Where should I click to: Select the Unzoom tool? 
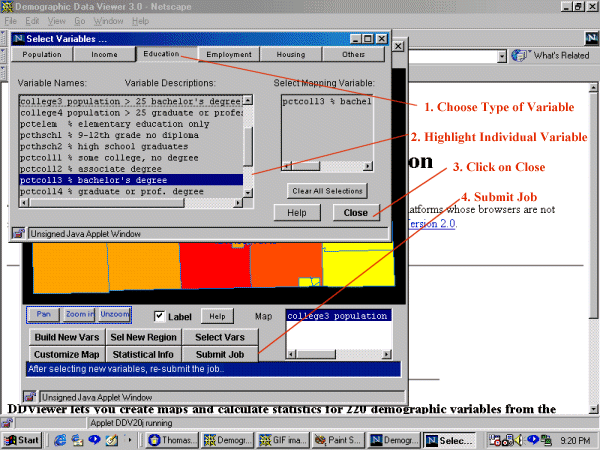(x=114, y=314)
